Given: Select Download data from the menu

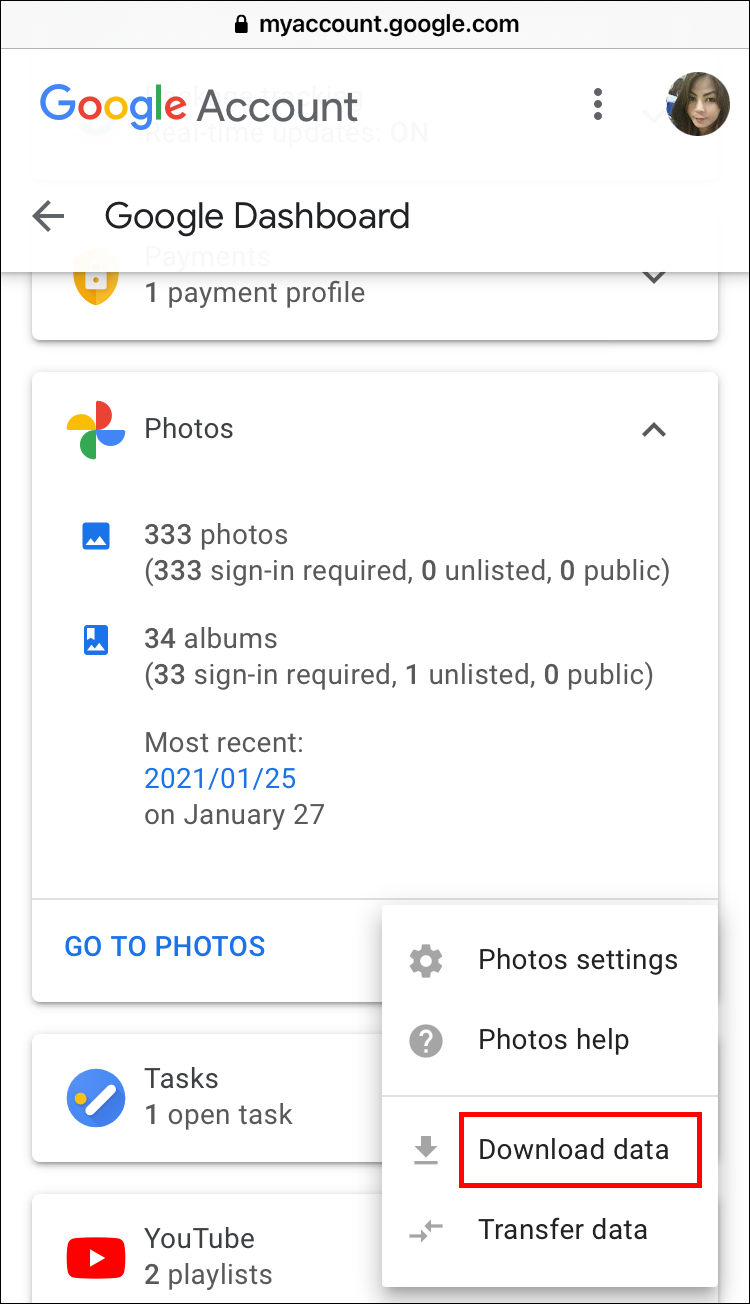Looking at the screenshot, I should coord(573,1150).
